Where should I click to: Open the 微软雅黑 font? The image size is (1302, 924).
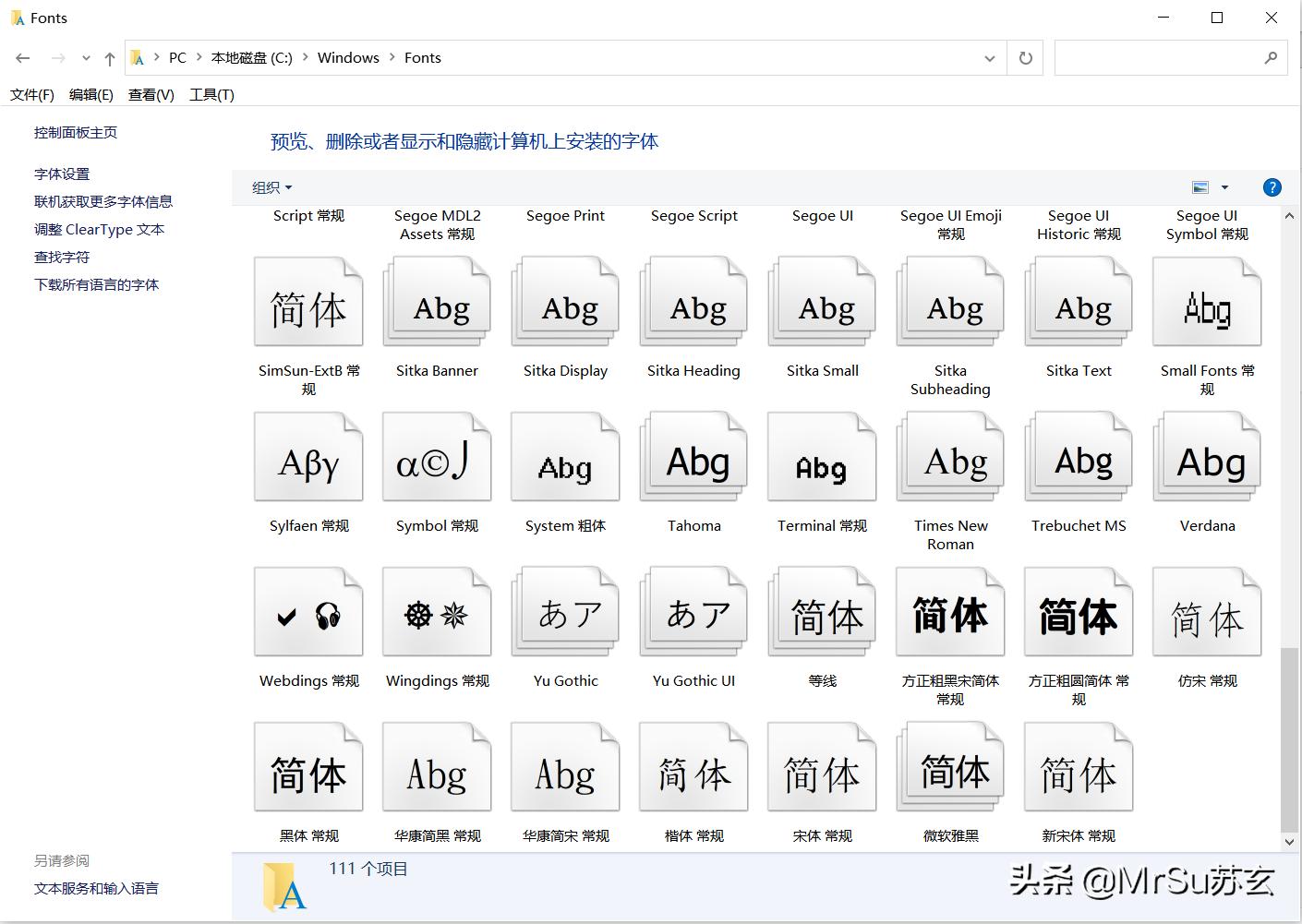(x=949, y=766)
